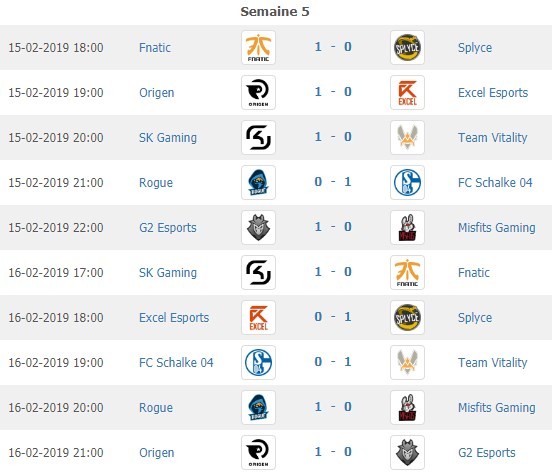Click the Misfits logo in the 15-02 22:00 match
Screen dimensions: 553x474
[407, 227]
